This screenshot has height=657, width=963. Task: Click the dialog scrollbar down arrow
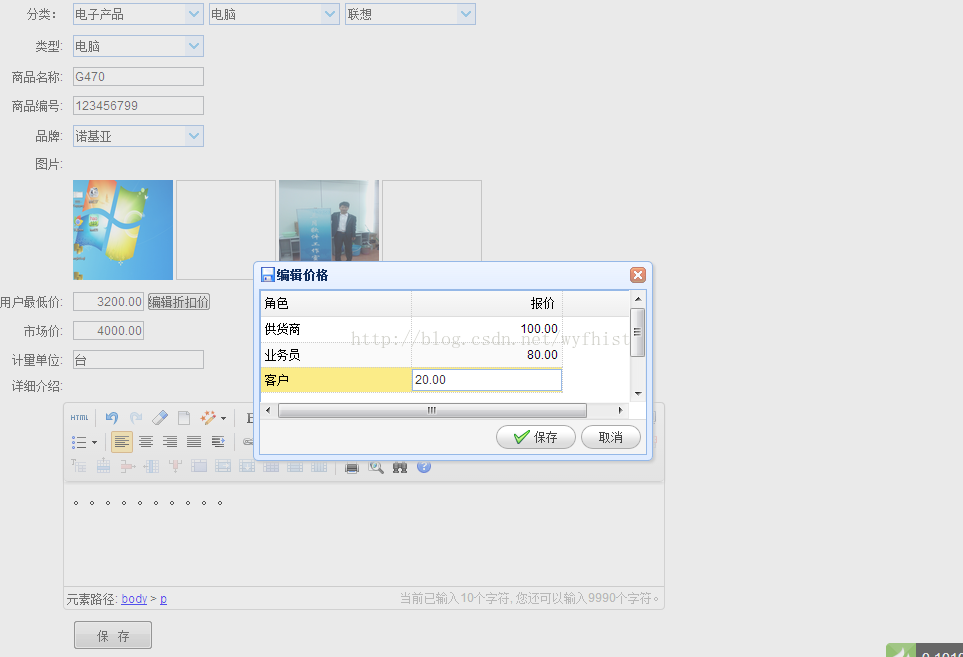(x=638, y=394)
